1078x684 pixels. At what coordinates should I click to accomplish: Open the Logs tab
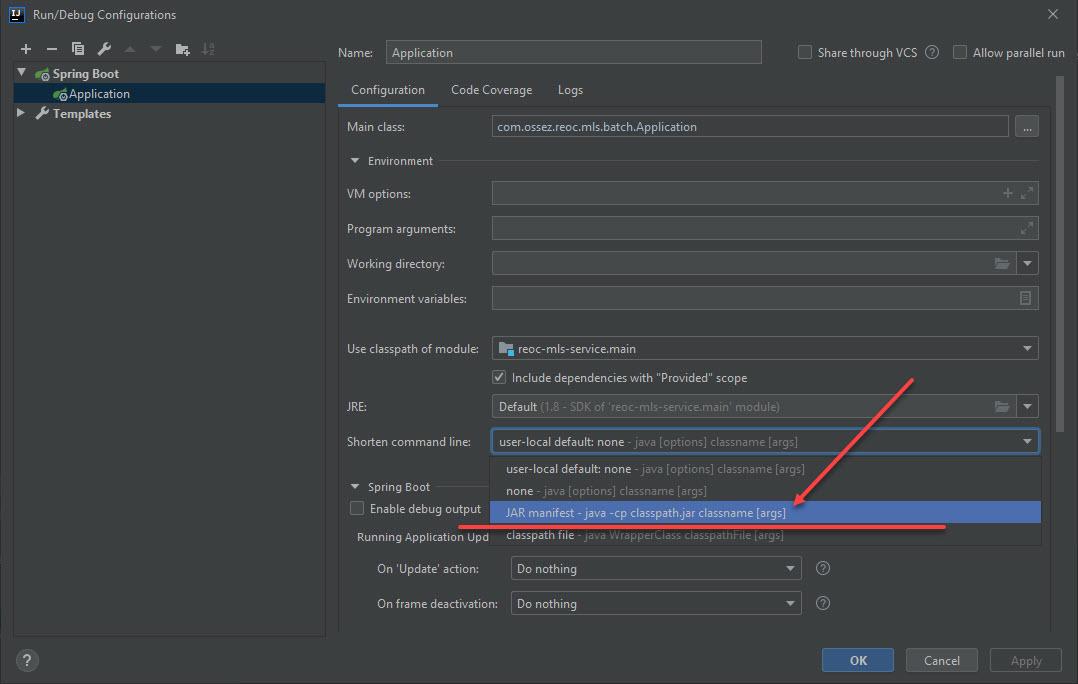point(570,89)
